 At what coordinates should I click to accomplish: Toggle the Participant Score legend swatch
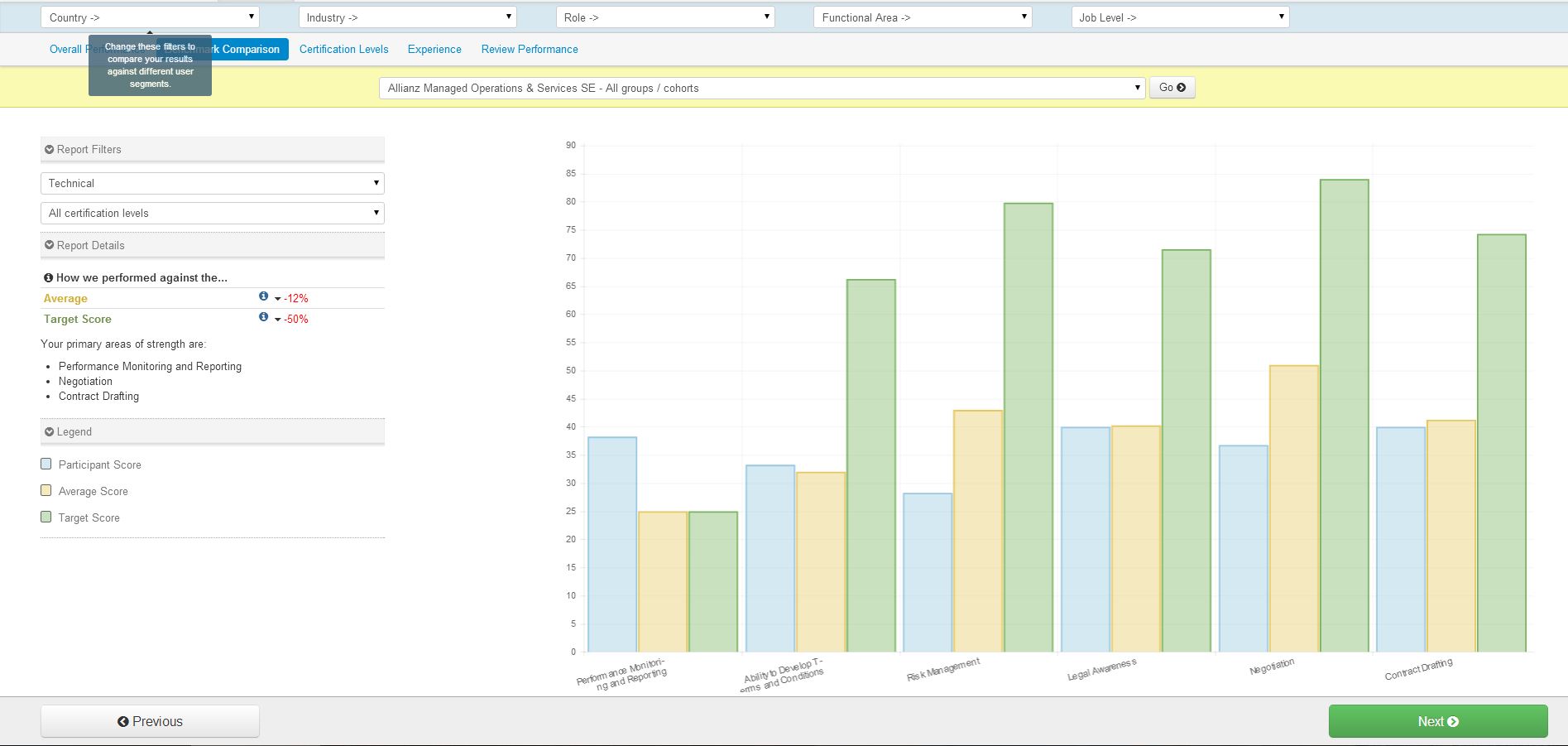pos(46,464)
